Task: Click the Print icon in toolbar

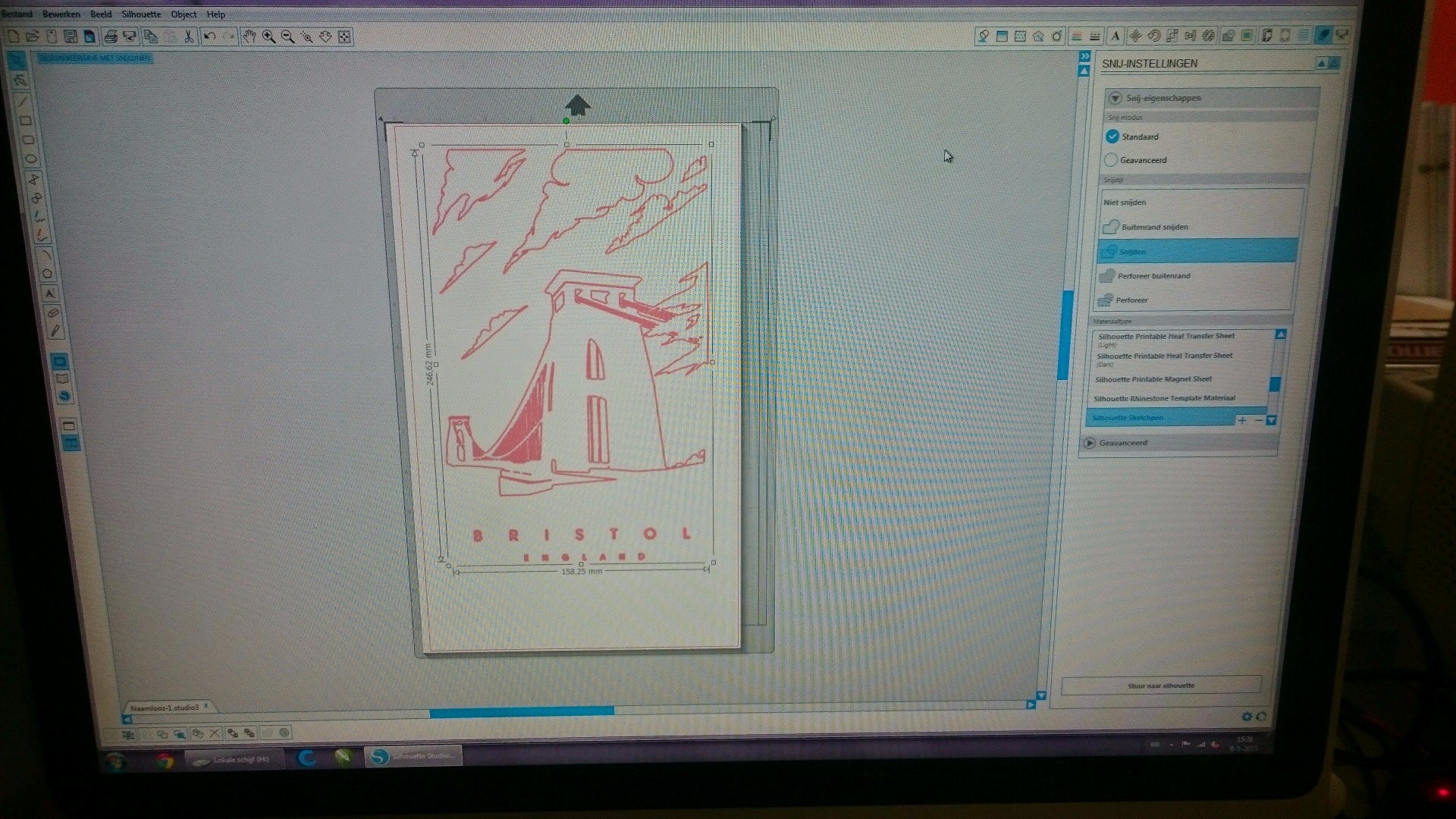Action: (111, 36)
